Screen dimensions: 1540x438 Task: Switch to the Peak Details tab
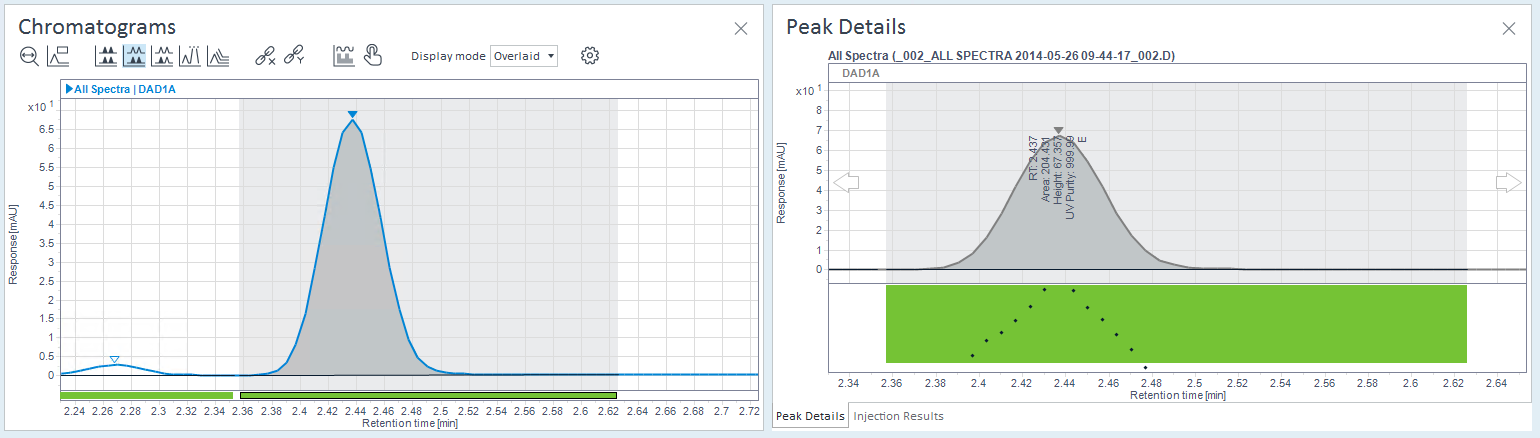(810, 416)
